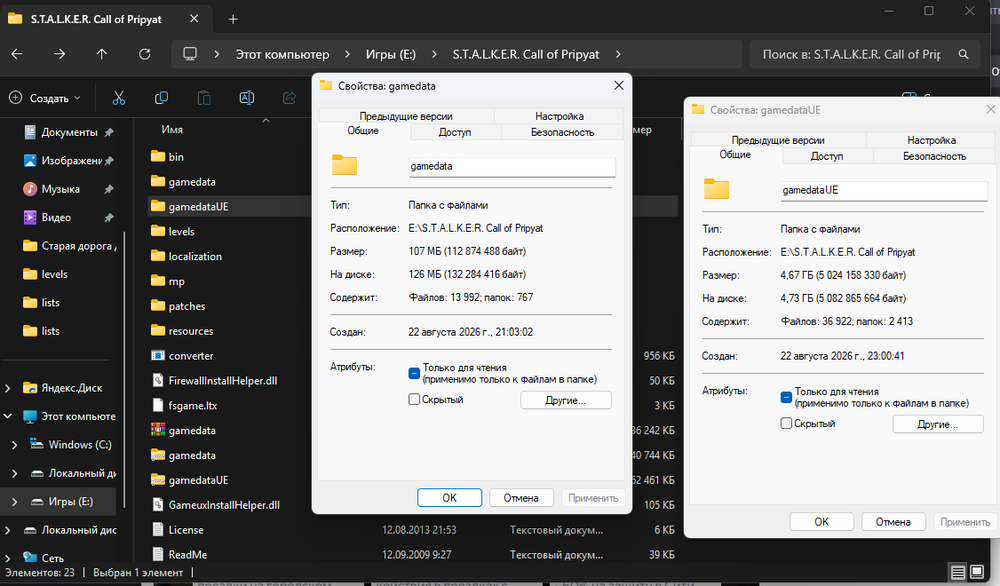
Task: Expand Яндекс.Диск in navigation pane
Action: pyautogui.click(x=8, y=388)
